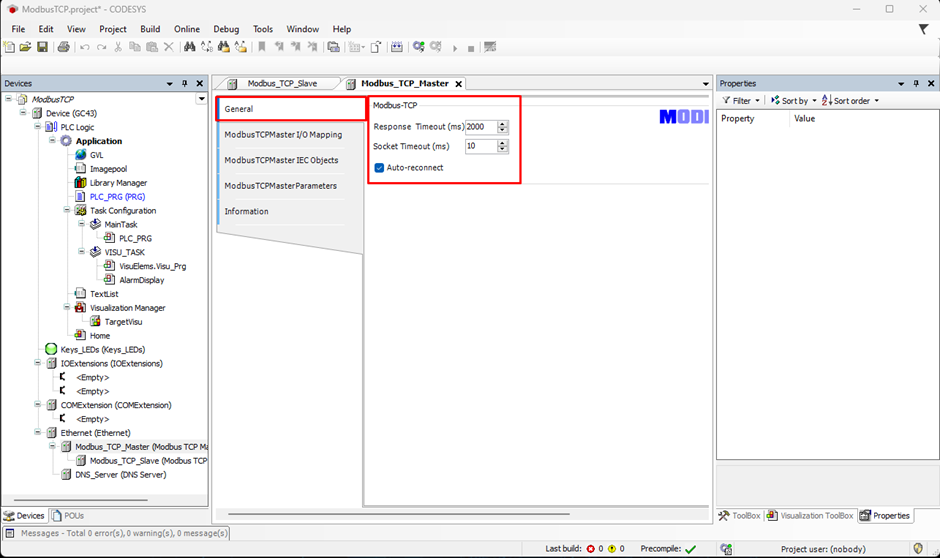Screen dimensions: 940x558
Task: Decrease Socket Timeout with down arrow
Action: (x=502, y=149)
